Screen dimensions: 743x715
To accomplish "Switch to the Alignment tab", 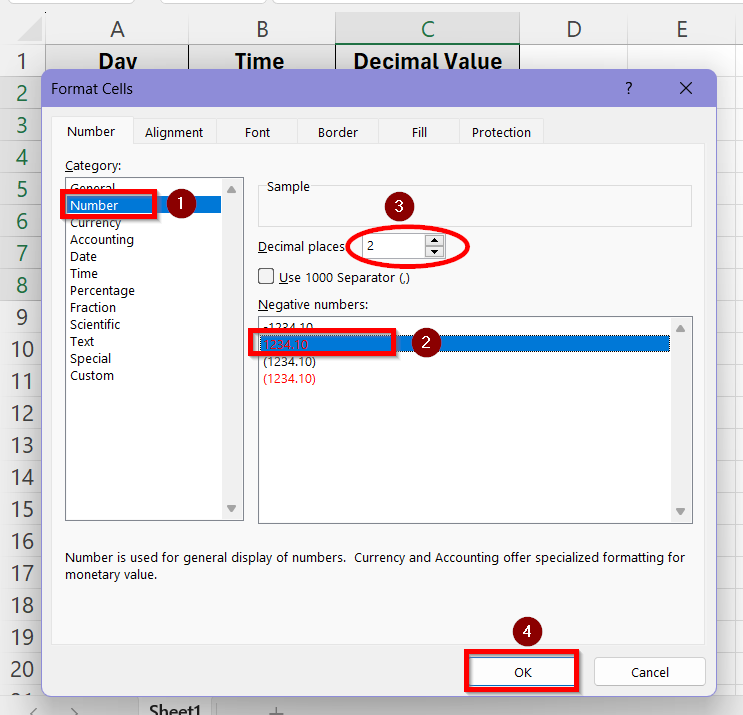I will pos(174,132).
